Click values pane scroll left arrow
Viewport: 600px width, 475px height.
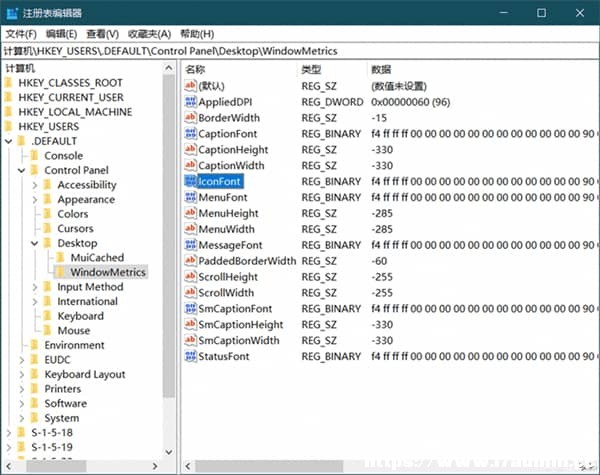tap(188, 466)
